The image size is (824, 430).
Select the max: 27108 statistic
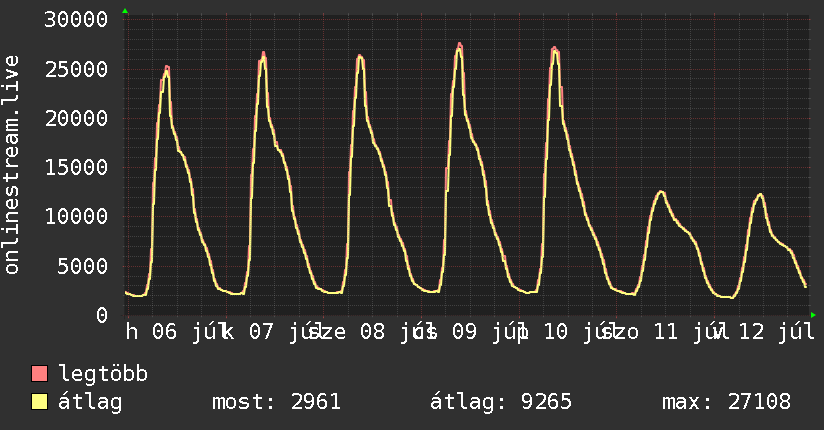coord(726,402)
